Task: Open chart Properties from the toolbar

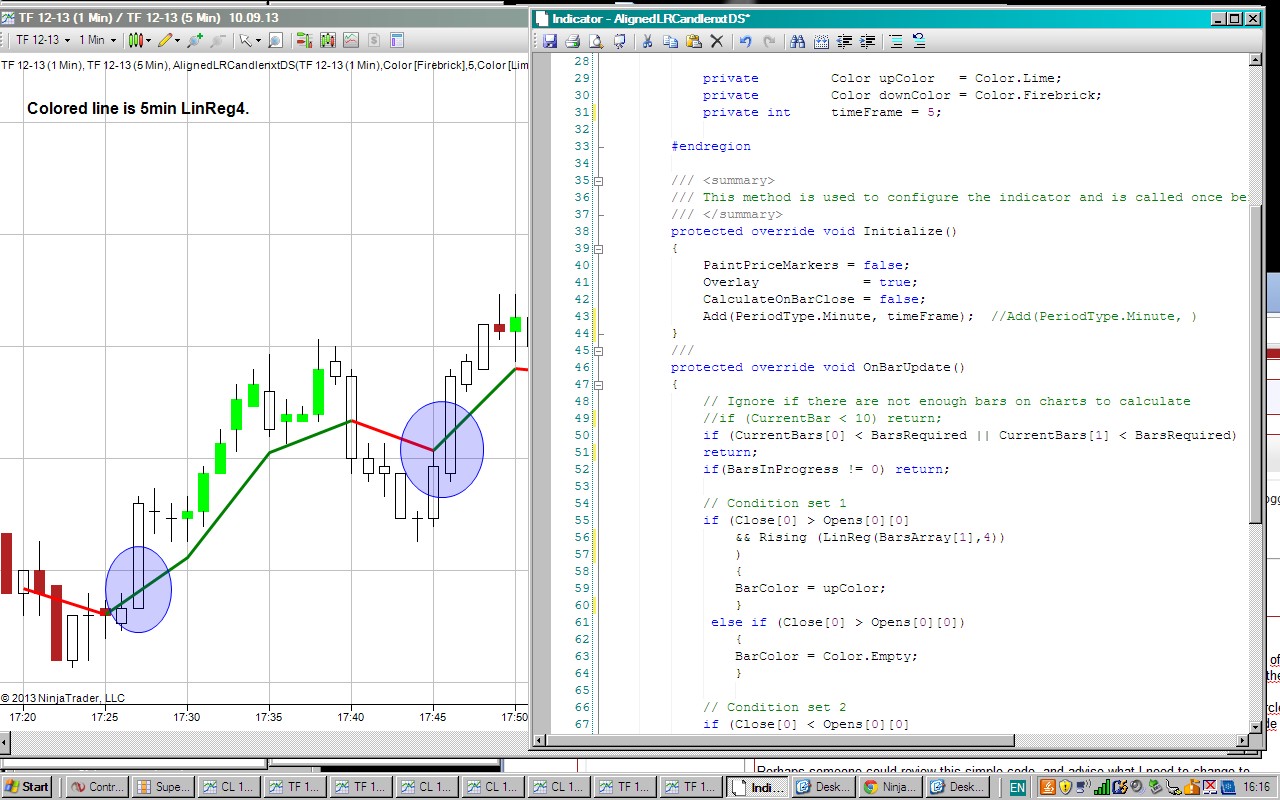Action: [x=396, y=40]
